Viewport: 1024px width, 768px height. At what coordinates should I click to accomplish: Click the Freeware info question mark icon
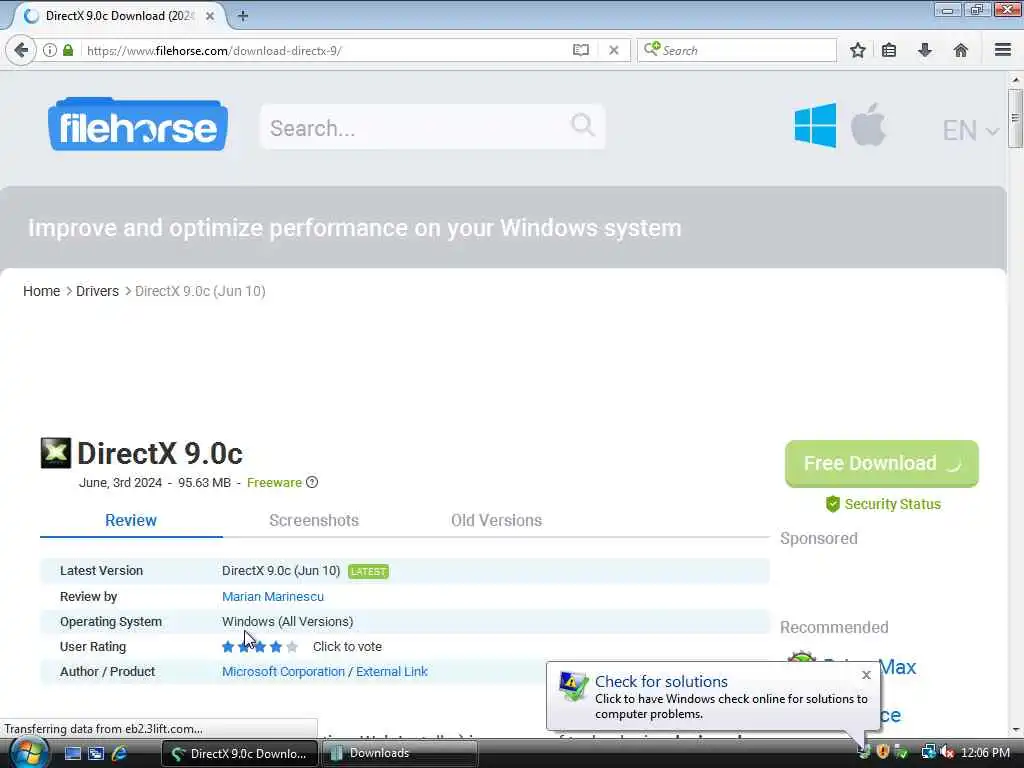(312, 482)
